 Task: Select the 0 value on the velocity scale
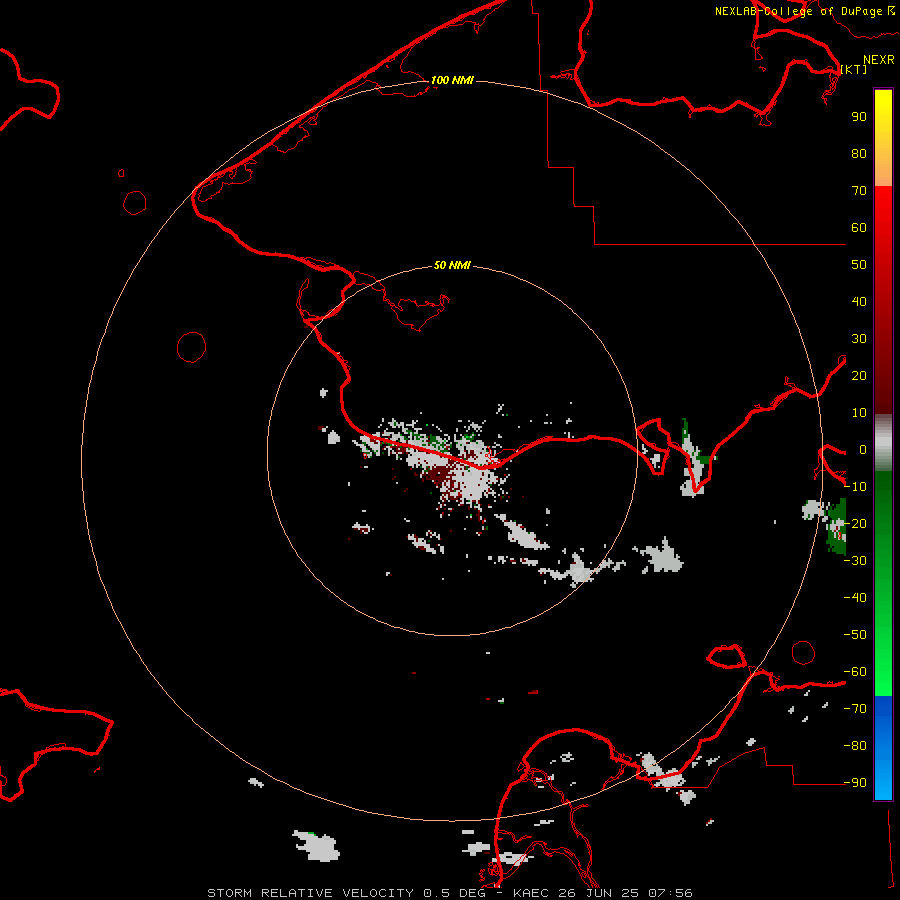(863, 449)
